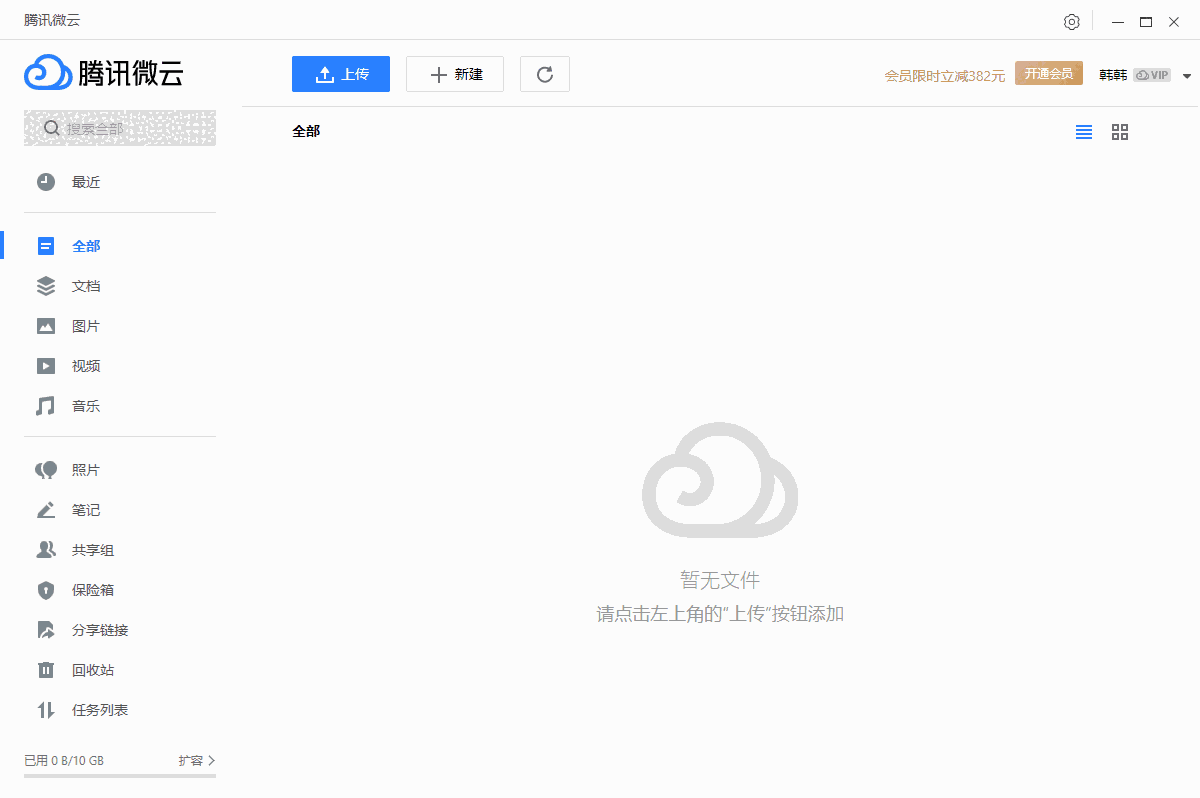This screenshot has height=798, width=1200.
Task: Open 开通会员 membership signup
Action: click(x=1048, y=72)
